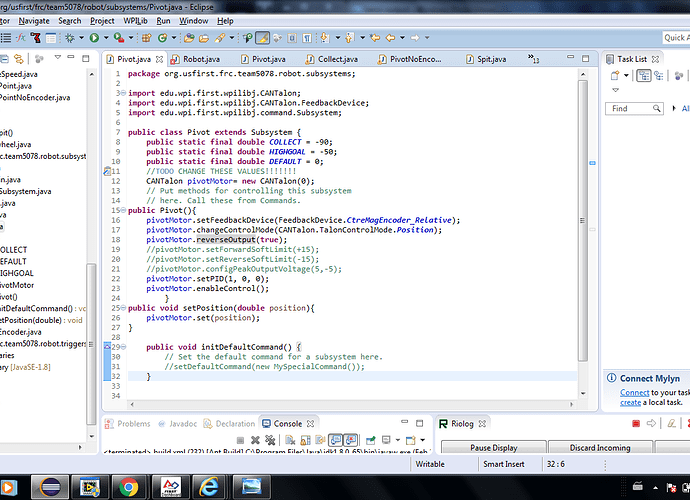690x500 pixels.
Task: Open the Navigate menu
Action: (x=34, y=21)
